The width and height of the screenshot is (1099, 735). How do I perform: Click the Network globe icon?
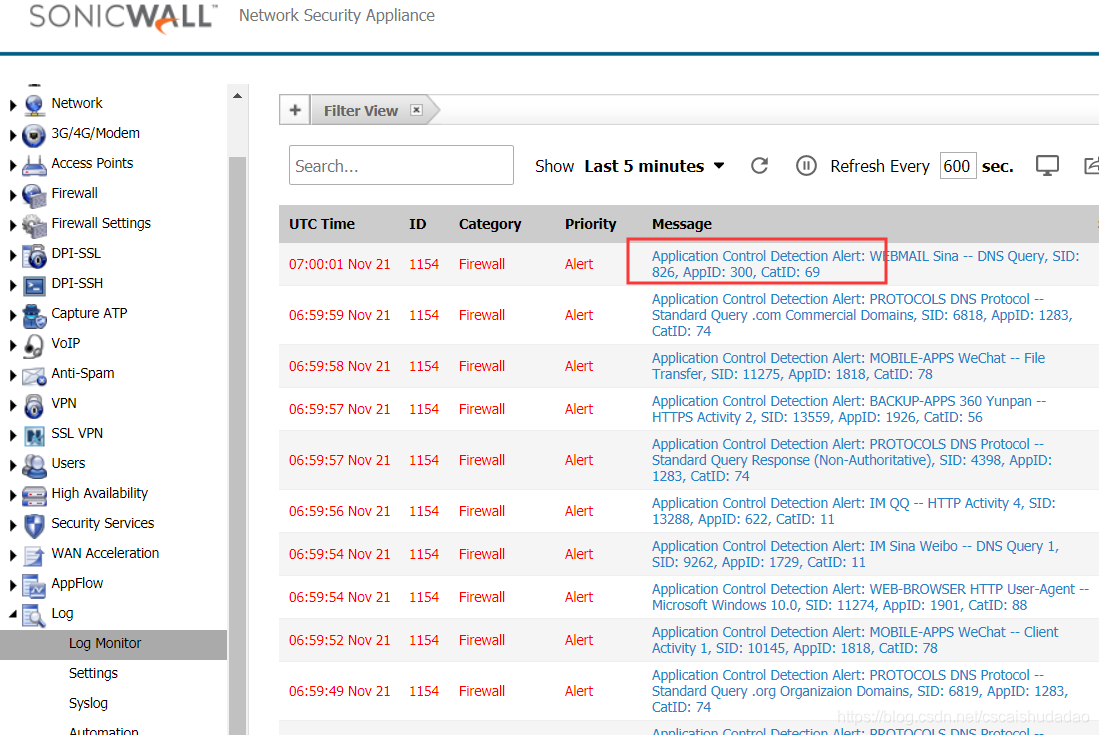tap(34, 104)
